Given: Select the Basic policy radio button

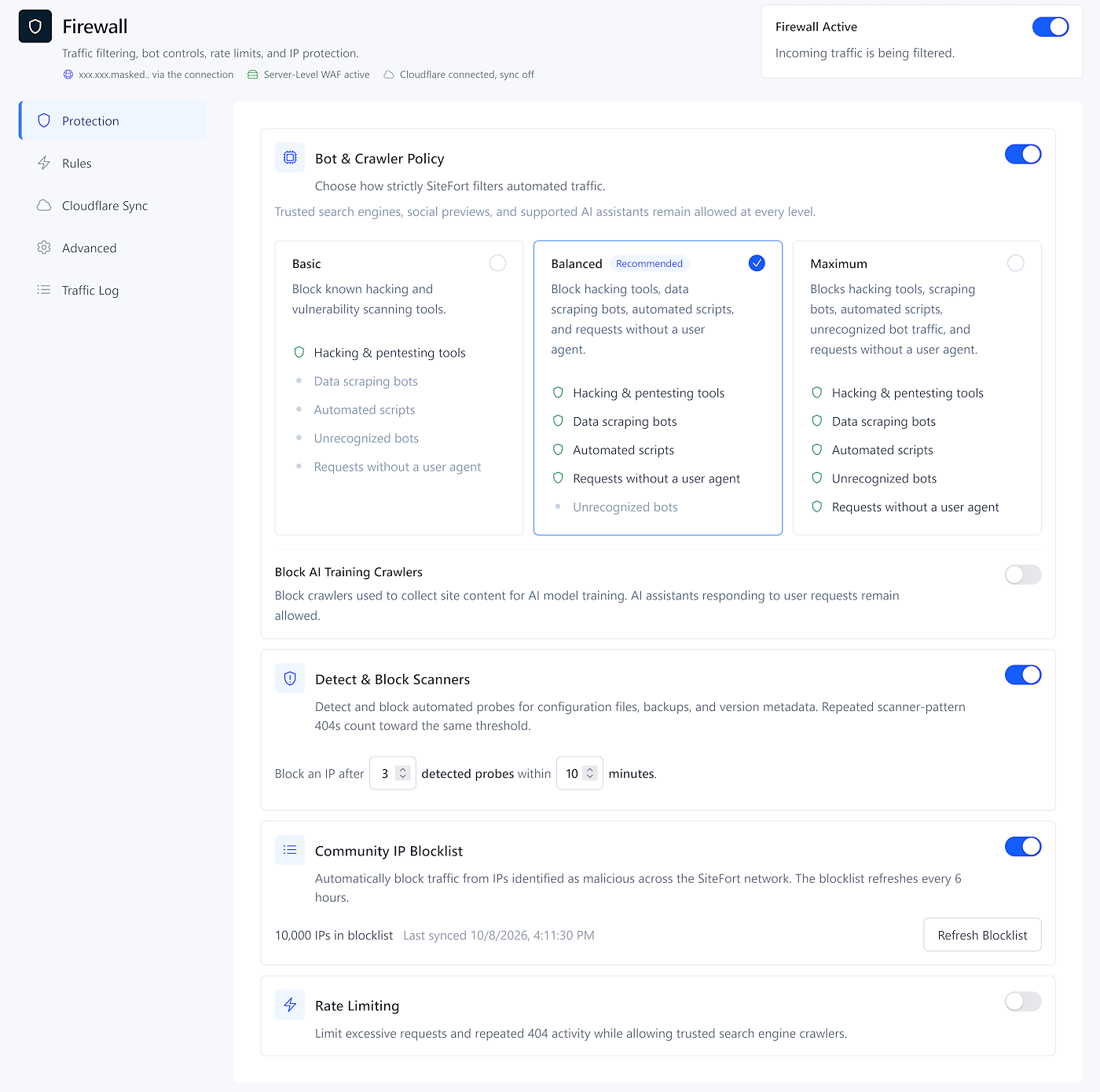Looking at the screenshot, I should (497, 263).
